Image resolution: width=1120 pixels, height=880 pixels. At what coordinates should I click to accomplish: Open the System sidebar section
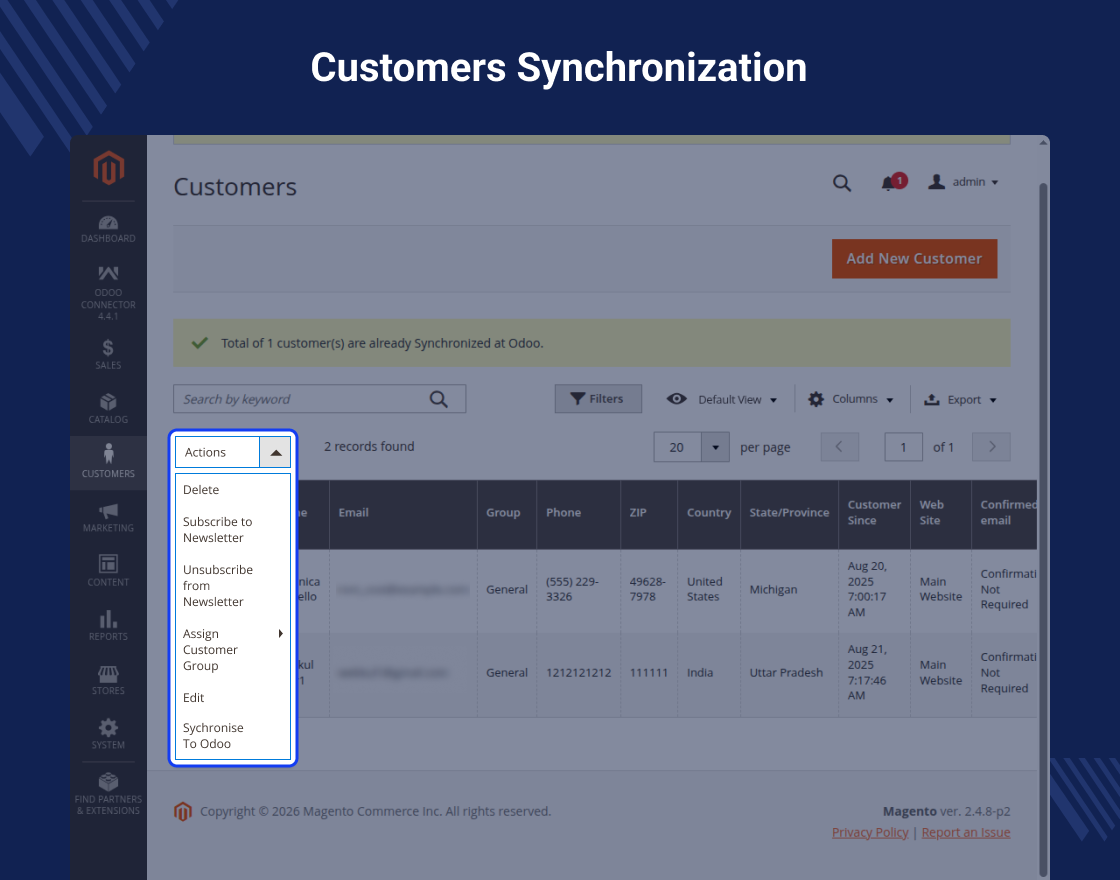pos(109,734)
